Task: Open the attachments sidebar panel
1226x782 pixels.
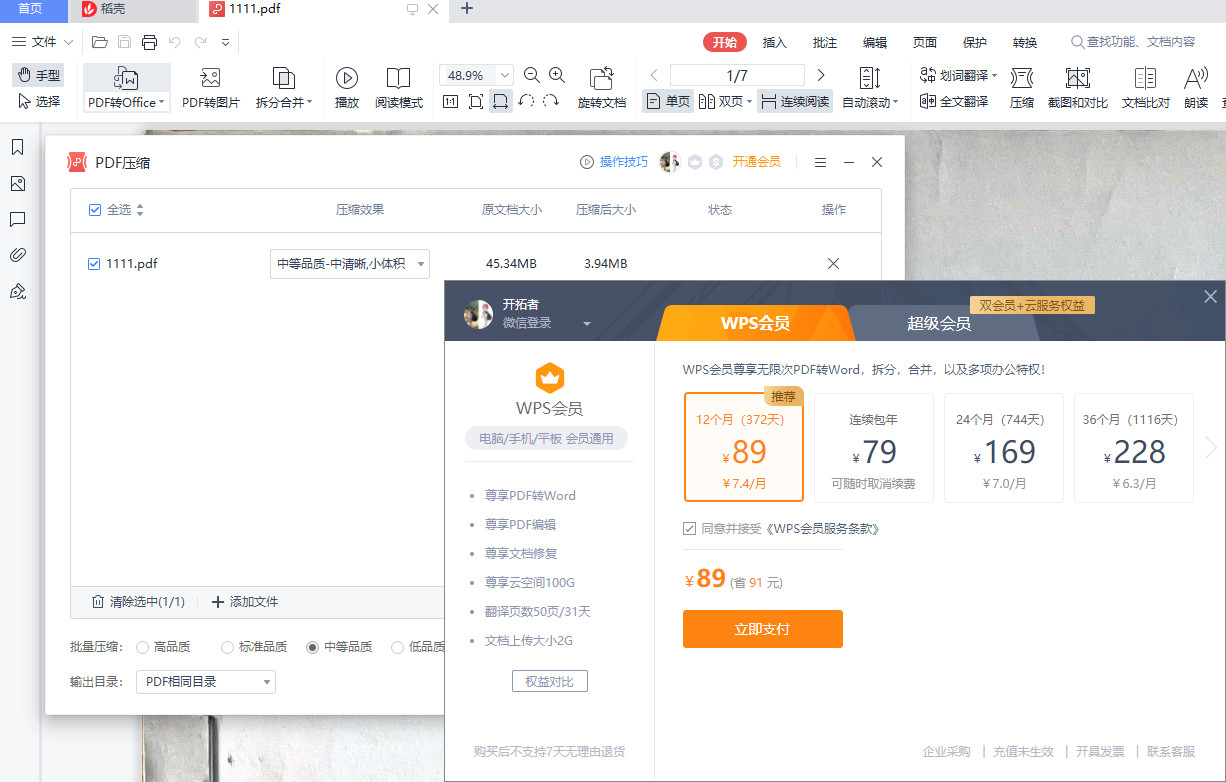Action: (17, 255)
